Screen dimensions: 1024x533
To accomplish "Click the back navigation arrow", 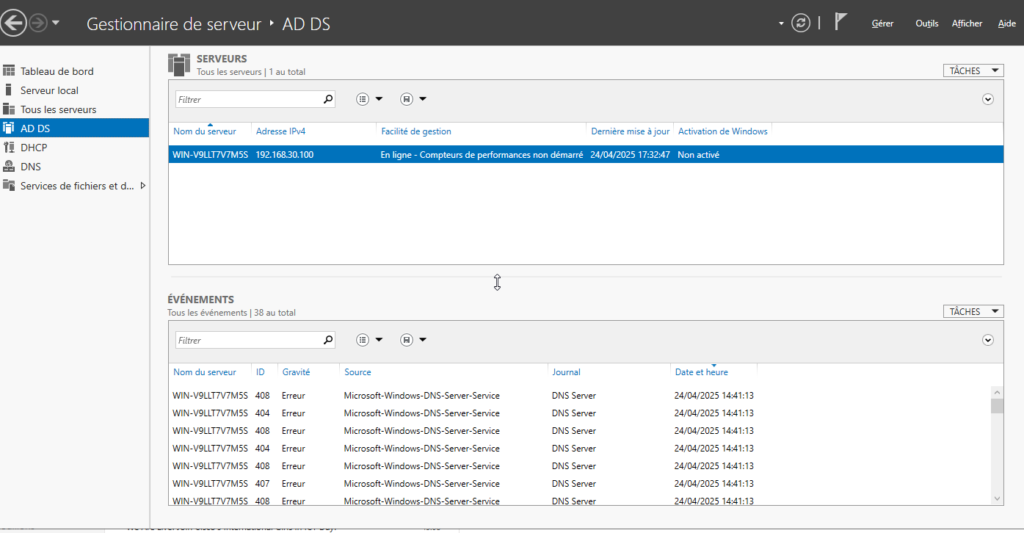I will point(14,22).
